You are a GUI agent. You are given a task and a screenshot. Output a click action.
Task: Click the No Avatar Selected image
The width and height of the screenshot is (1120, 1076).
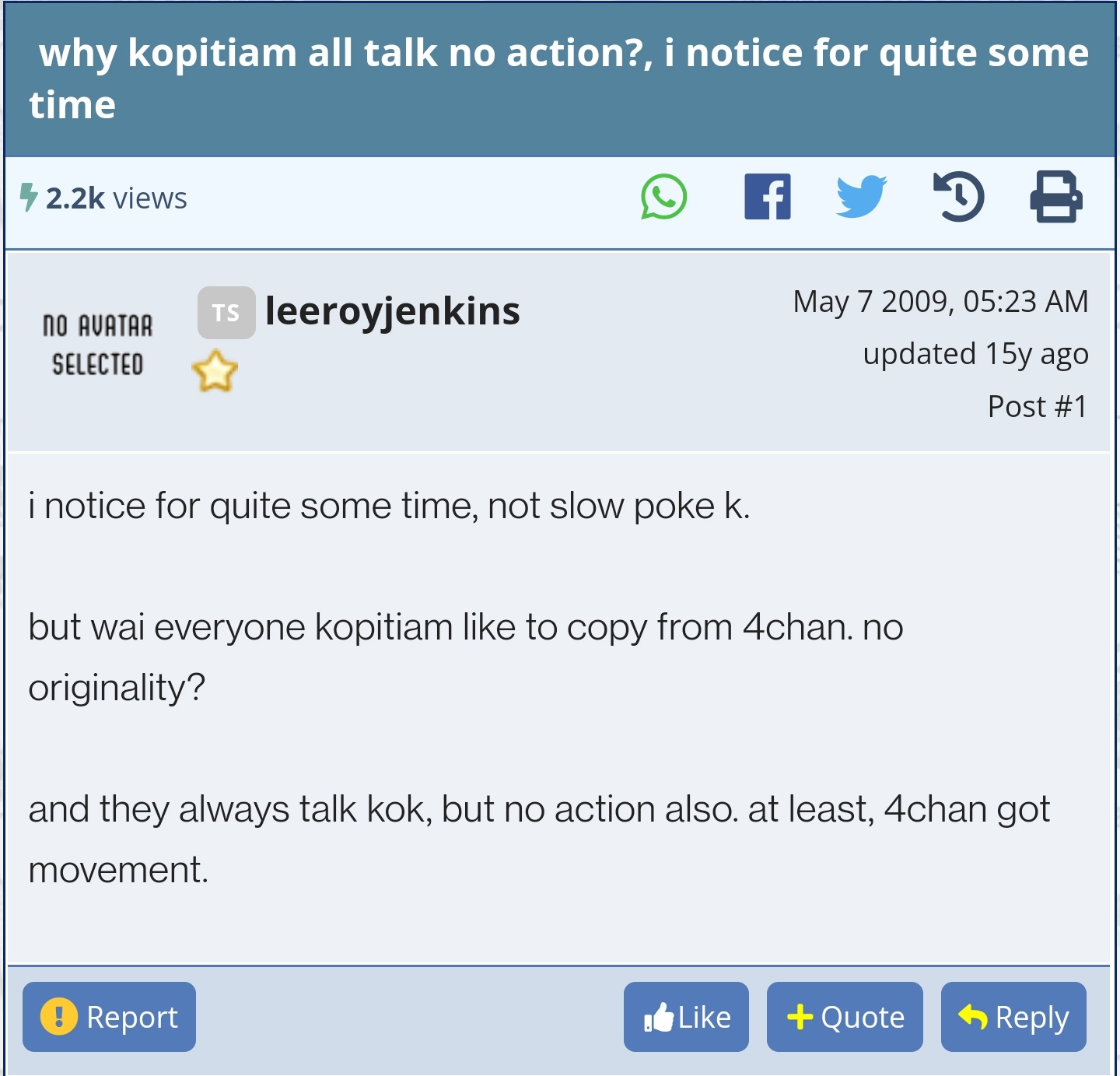click(98, 345)
